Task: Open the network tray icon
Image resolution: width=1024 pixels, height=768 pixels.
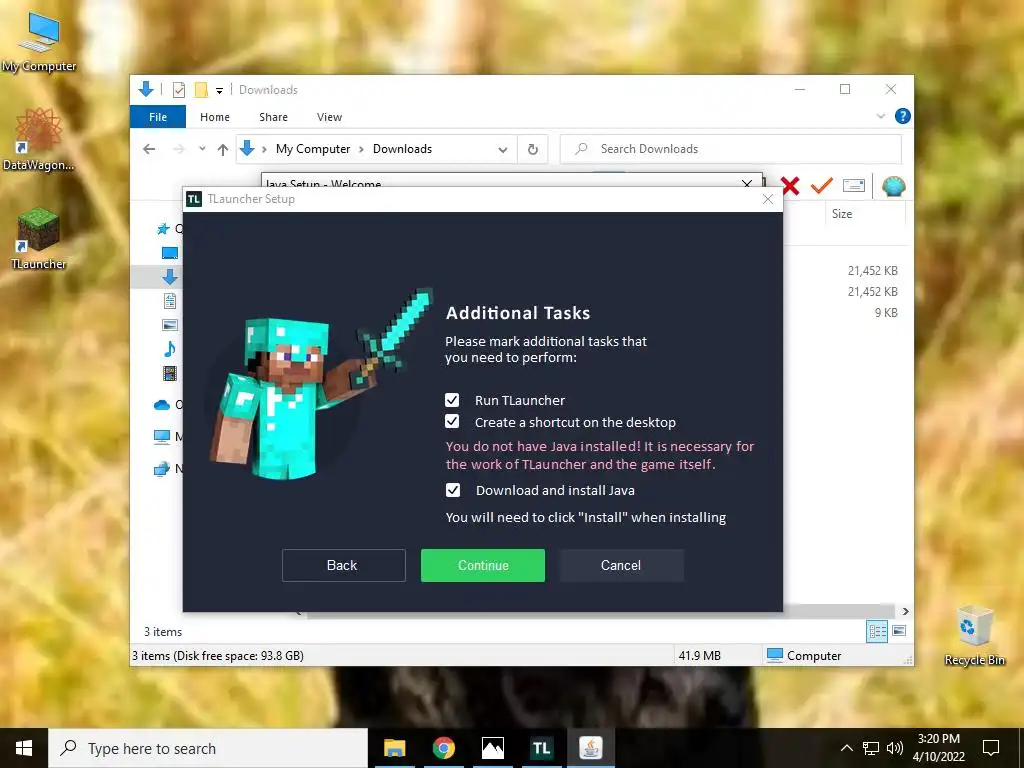Action: click(x=871, y=748)
